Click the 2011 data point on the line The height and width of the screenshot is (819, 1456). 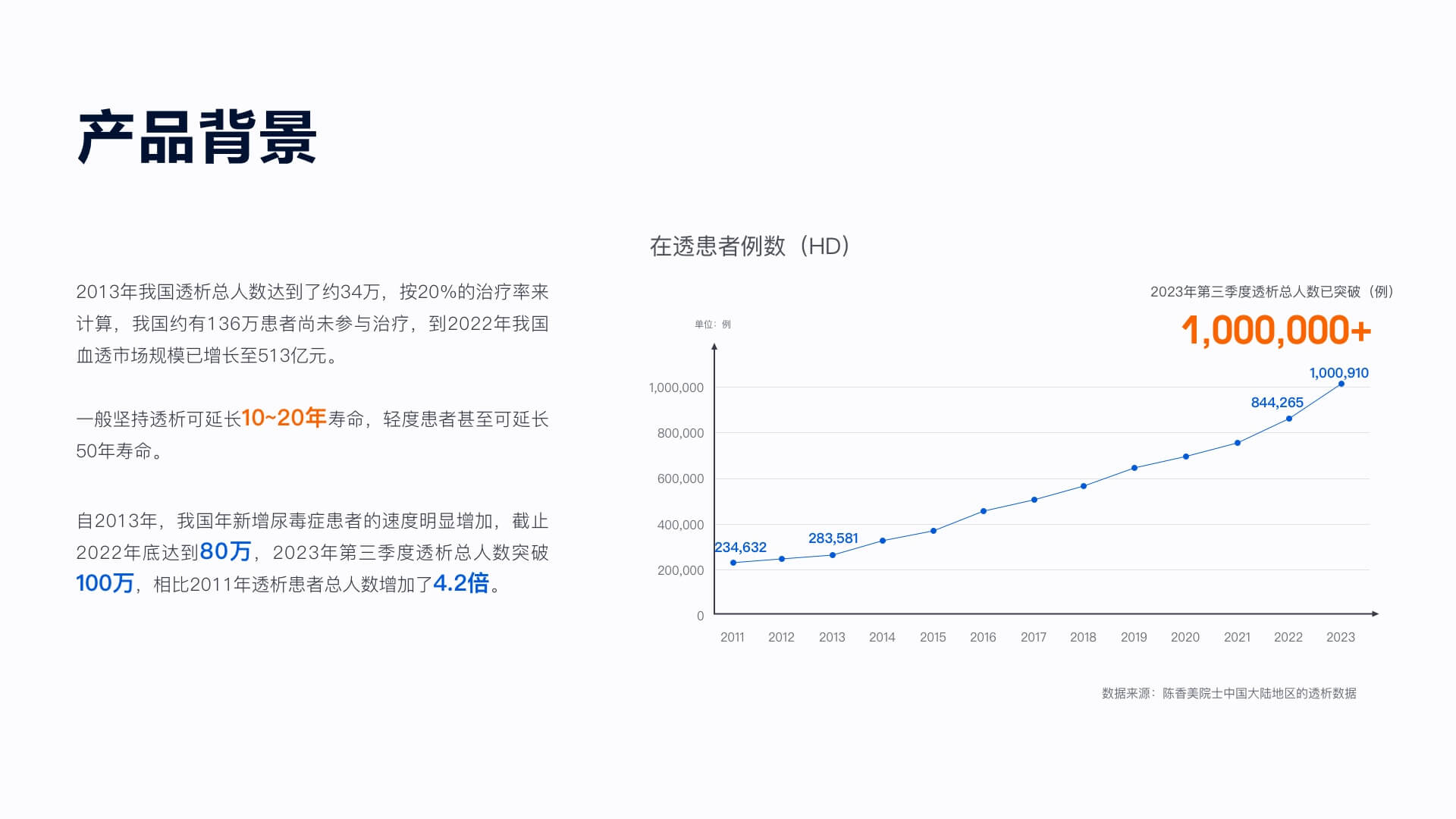(733, 563)
